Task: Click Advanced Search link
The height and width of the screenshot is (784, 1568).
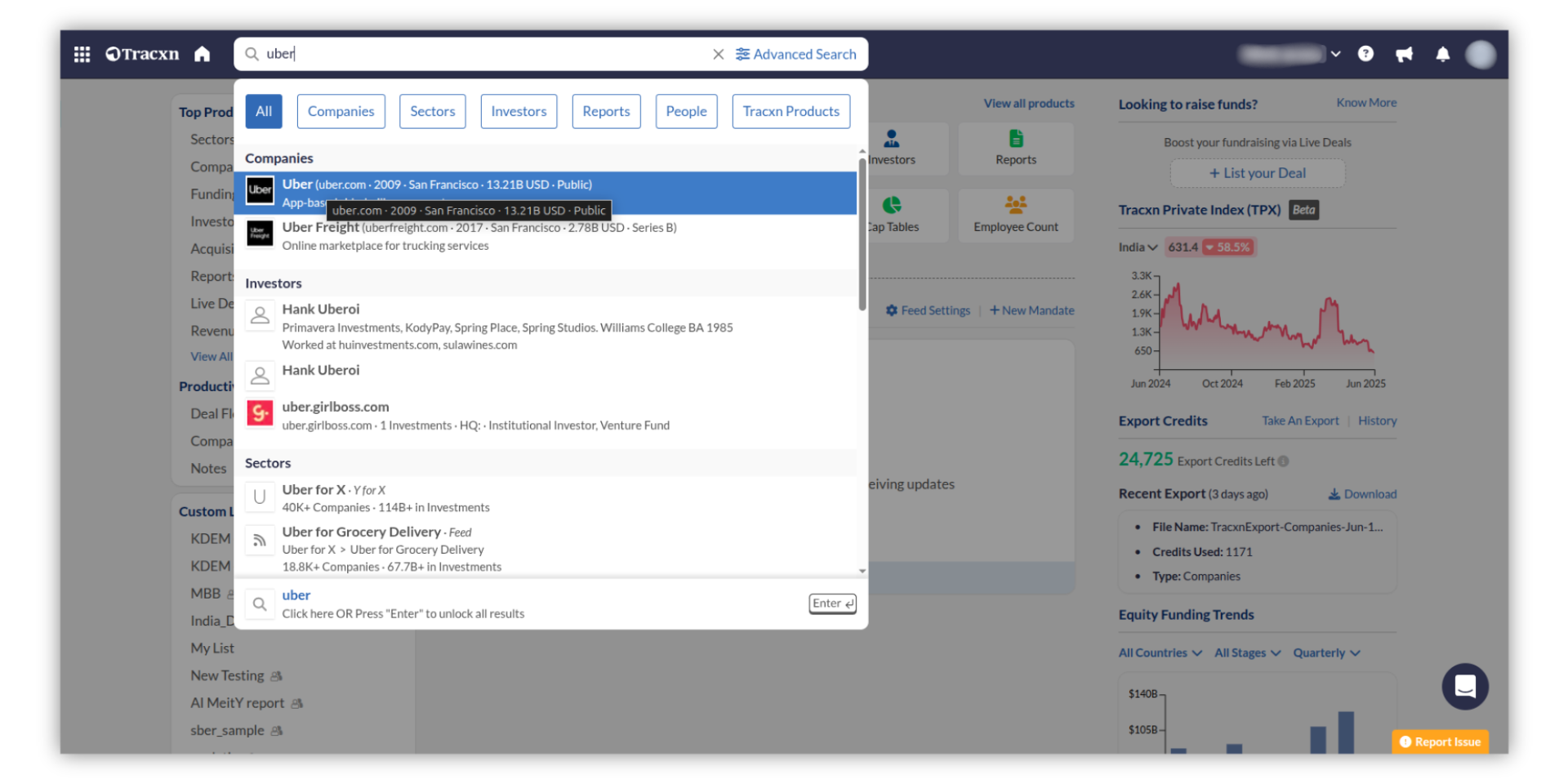Action: (796, 54)
